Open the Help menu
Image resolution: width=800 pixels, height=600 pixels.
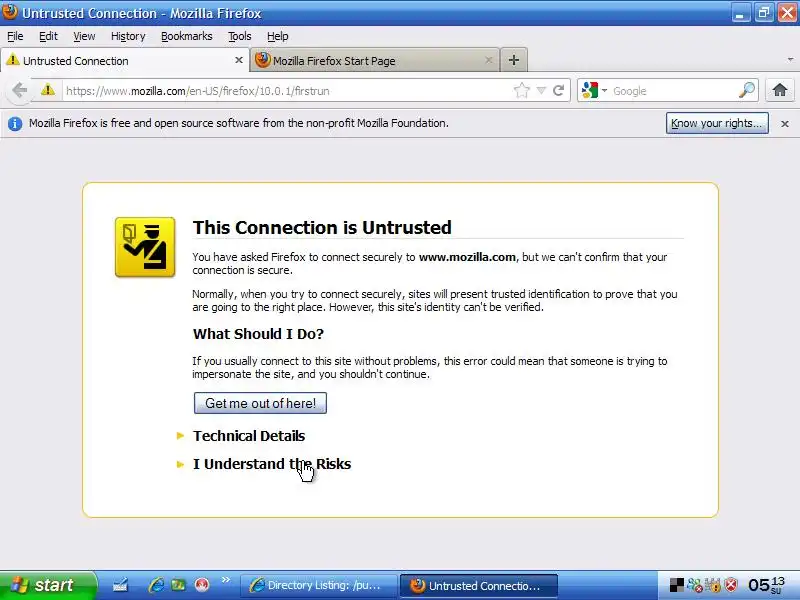(278, 36)
